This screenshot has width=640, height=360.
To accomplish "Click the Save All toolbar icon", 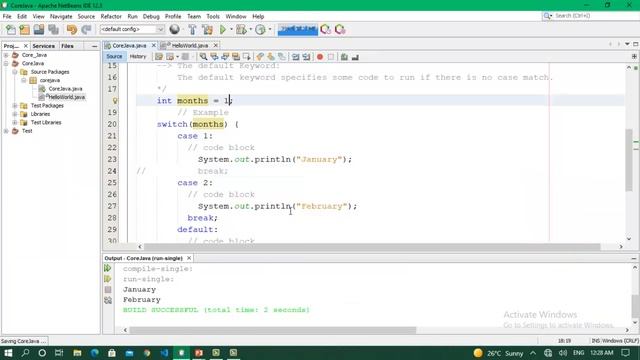I will [x=53, y=29].
